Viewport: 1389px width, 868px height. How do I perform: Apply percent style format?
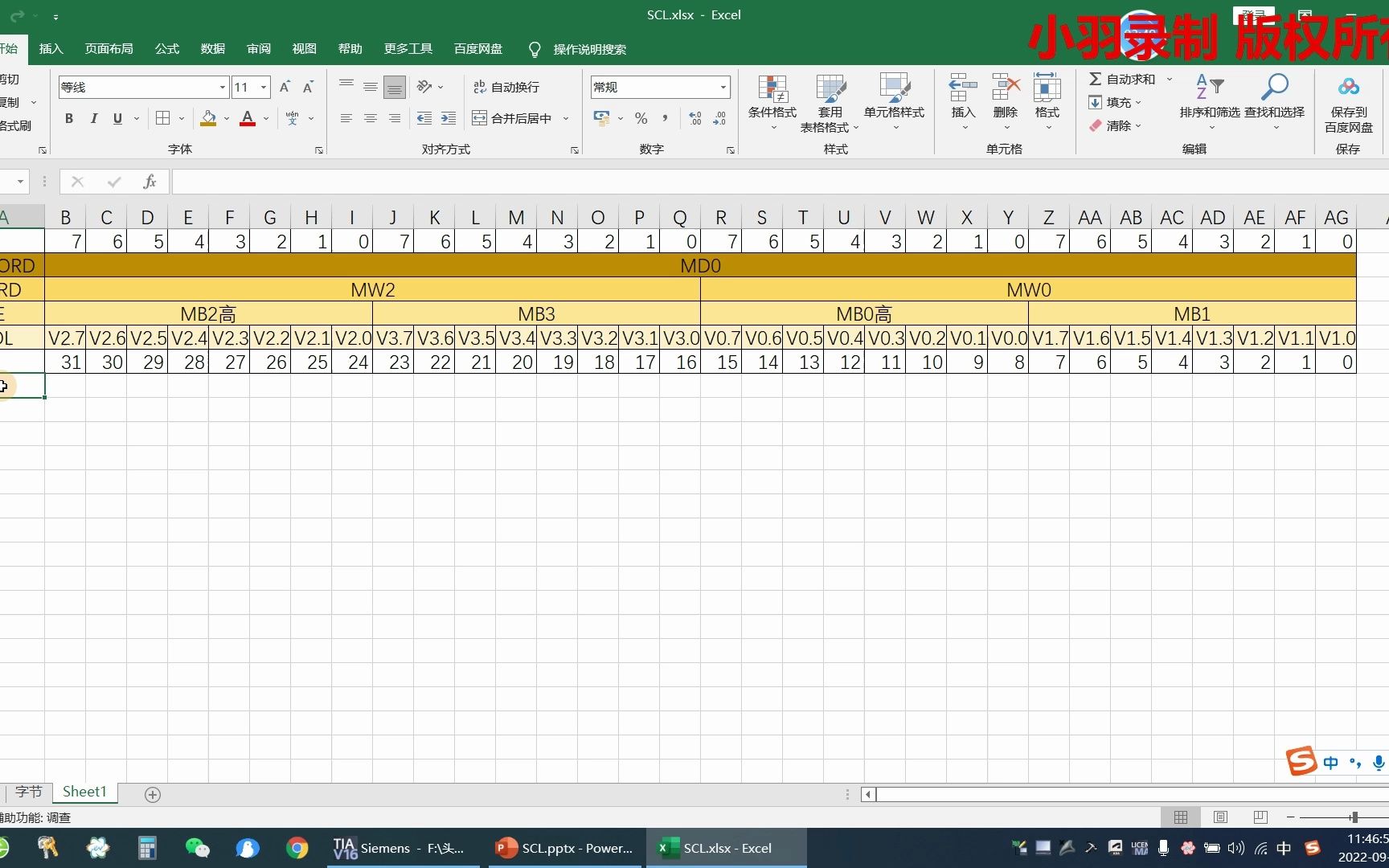[641, 118]
